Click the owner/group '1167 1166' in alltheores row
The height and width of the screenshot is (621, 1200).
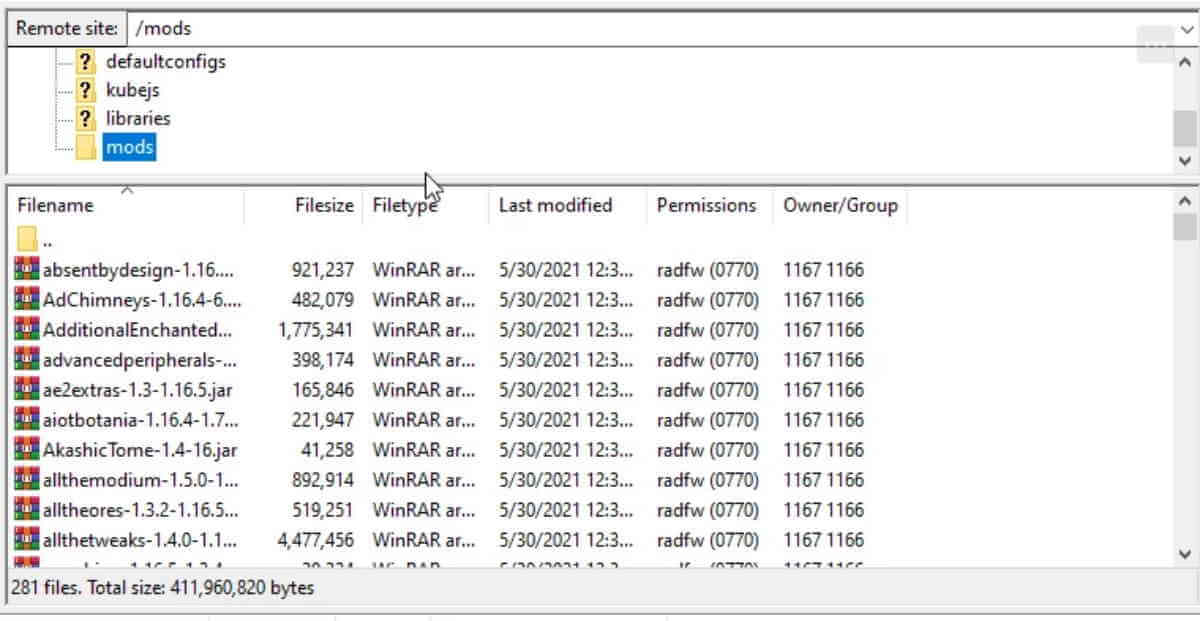click(823, 509)
